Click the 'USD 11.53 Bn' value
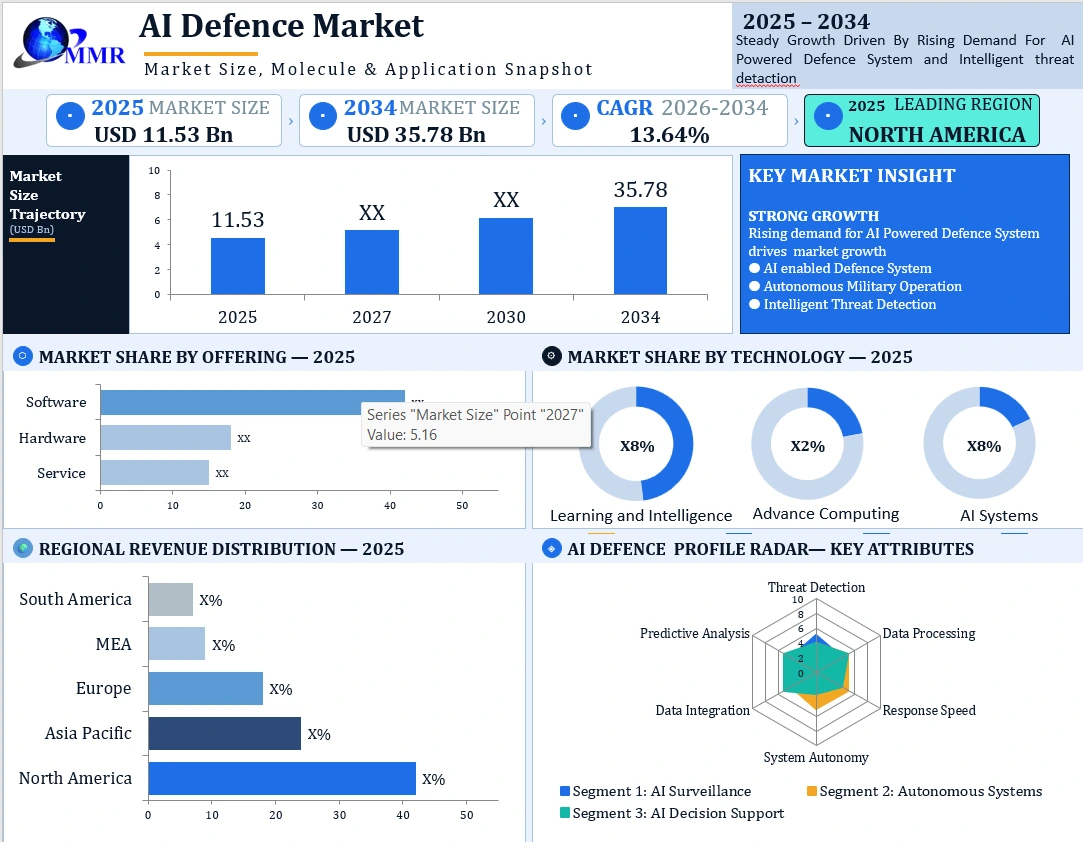The image size is (1083, 842). 164,134
